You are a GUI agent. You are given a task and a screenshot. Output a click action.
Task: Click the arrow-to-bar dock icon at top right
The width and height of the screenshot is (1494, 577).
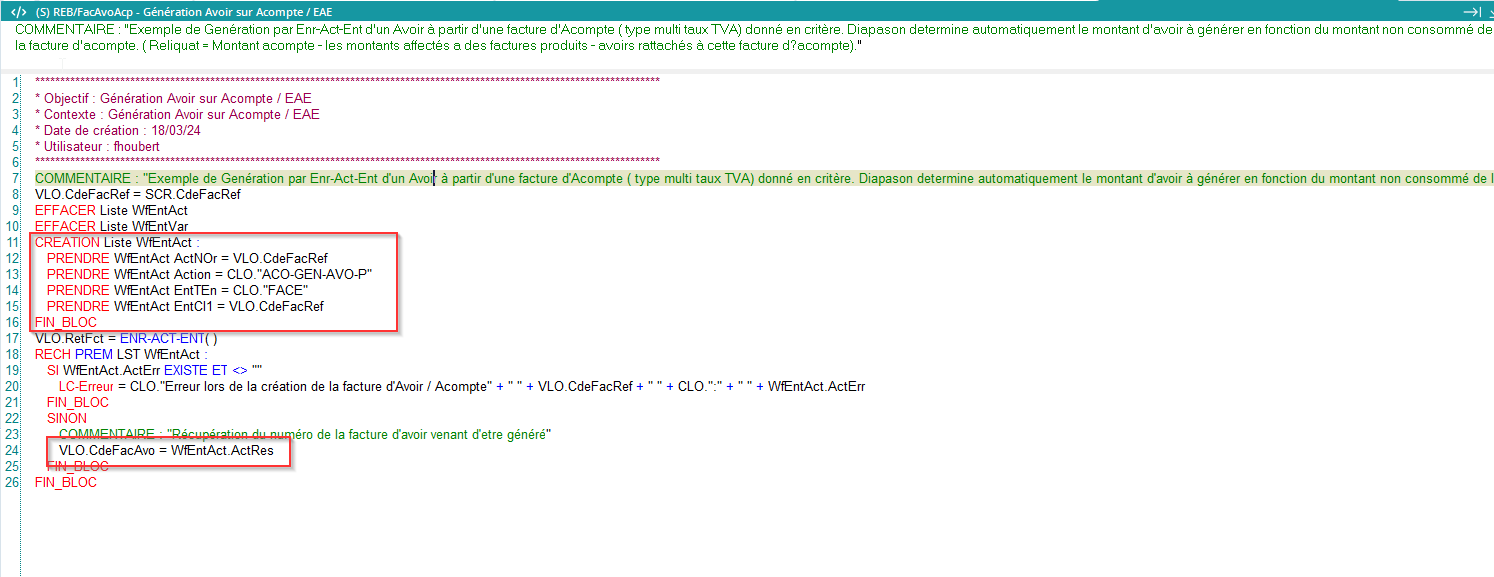(x=1471, y=11)
